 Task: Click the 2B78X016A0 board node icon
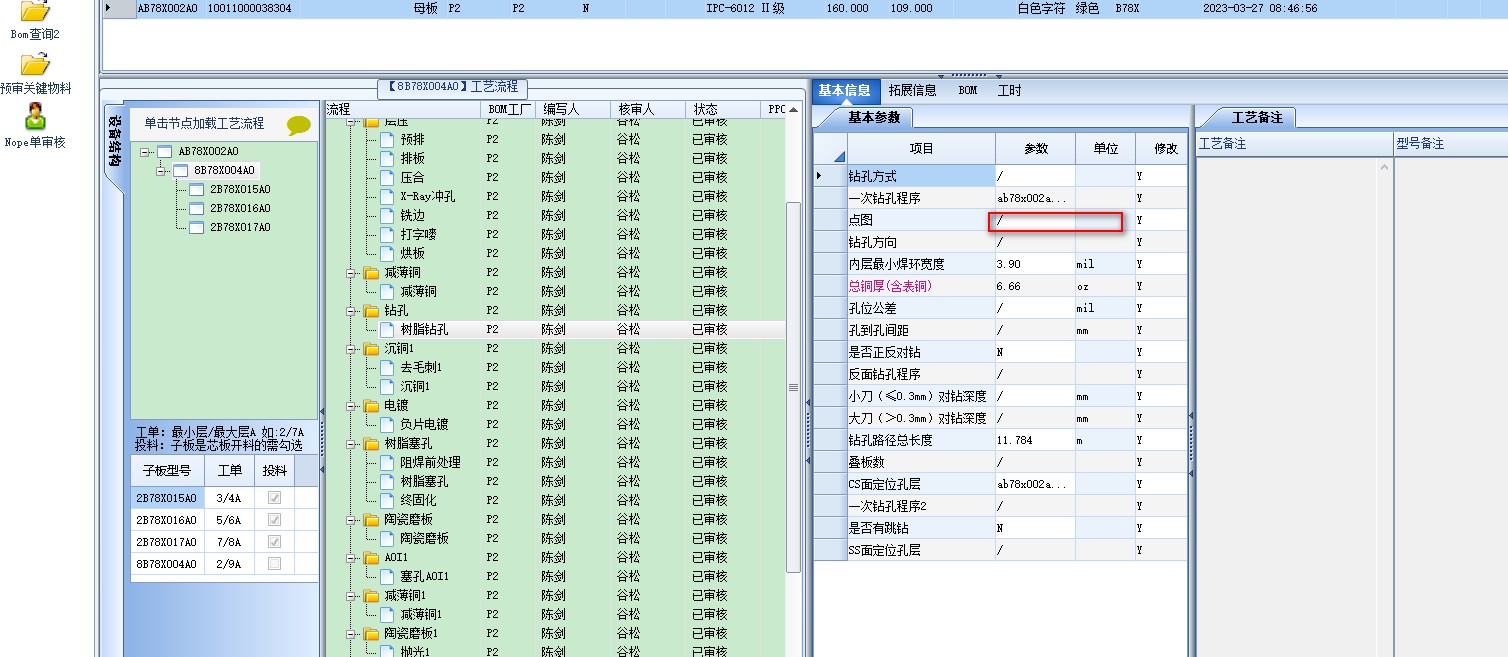point(196,208)
